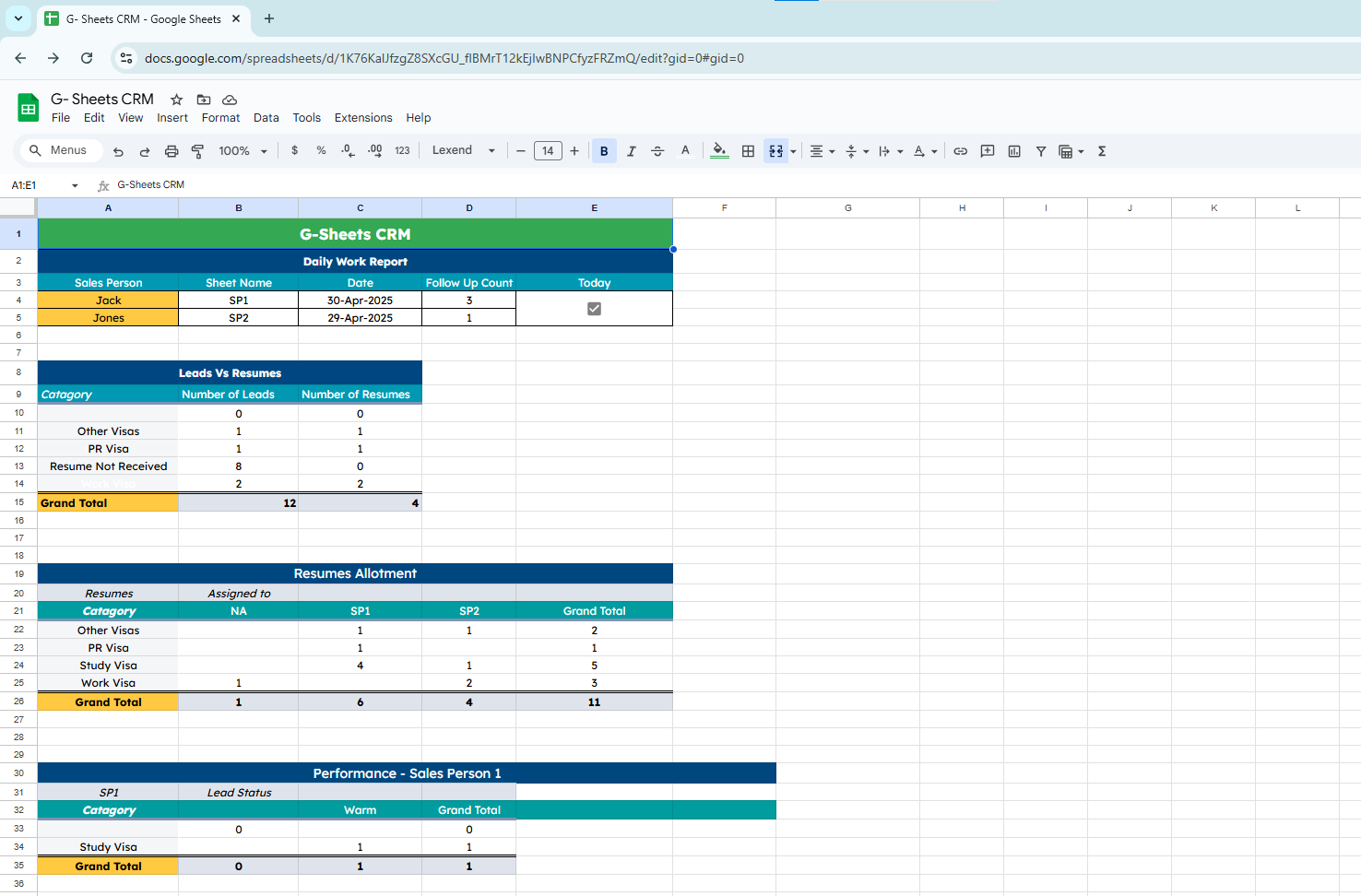
Task: Open the Lexend font dropdown
Action: pyautogui.click(x=463, y=151)
